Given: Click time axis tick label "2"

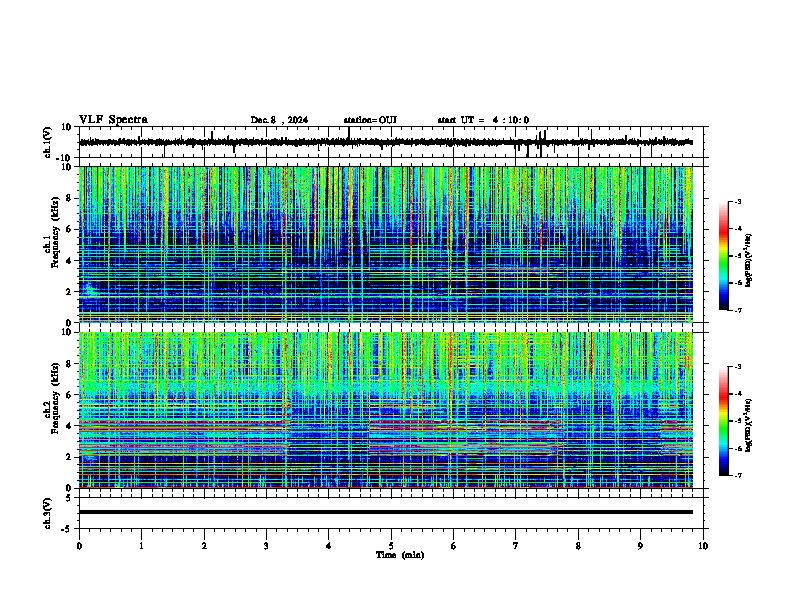Looking at the screenshot, I should click(204, 546).
